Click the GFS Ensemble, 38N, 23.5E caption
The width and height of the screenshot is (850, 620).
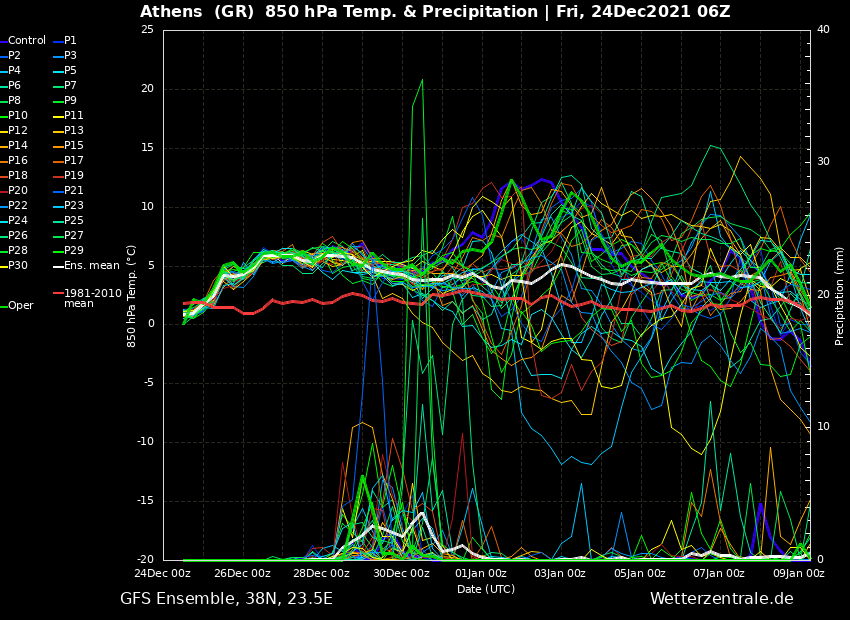[226, 599]
